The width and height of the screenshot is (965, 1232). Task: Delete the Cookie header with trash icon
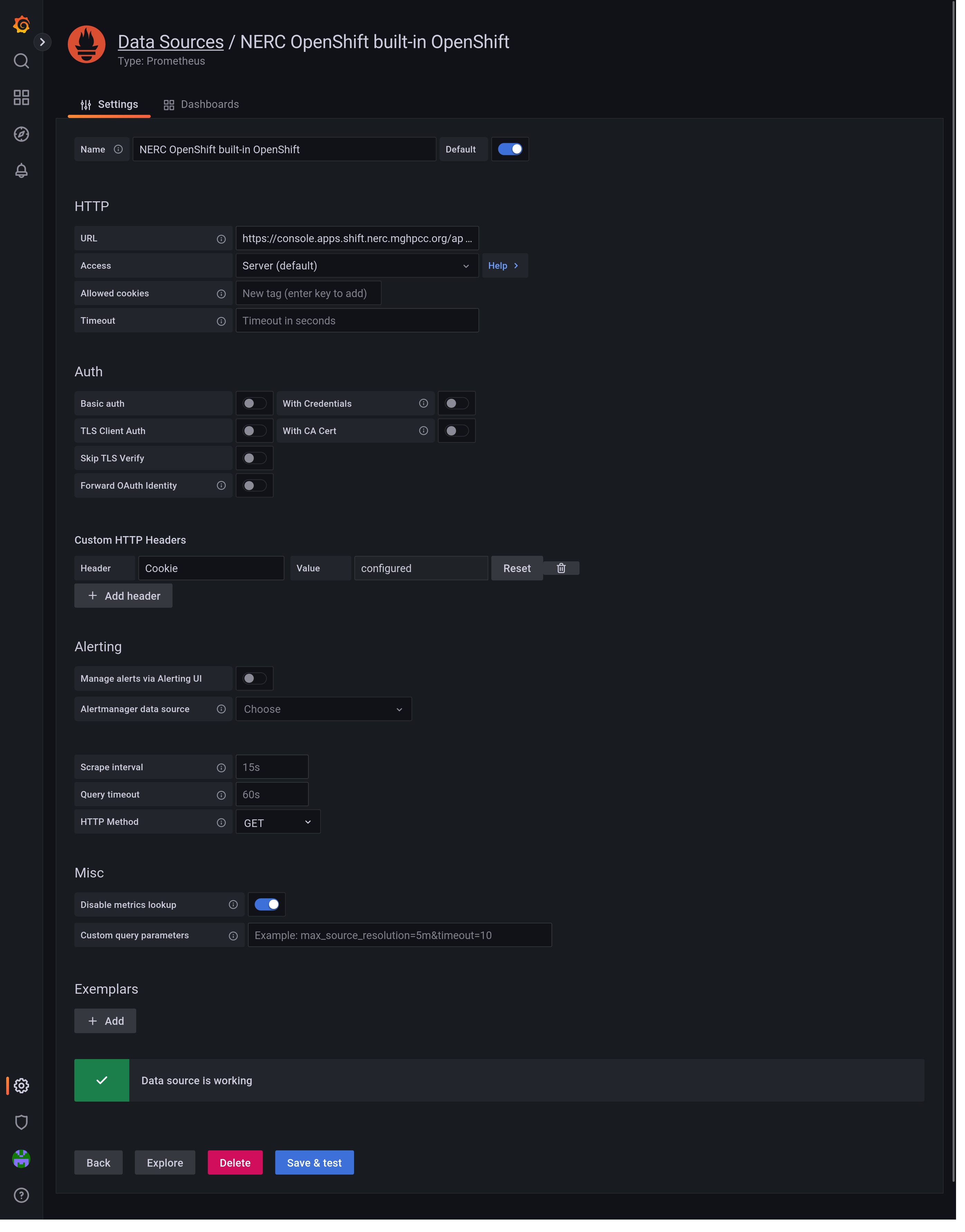[566, 573]
